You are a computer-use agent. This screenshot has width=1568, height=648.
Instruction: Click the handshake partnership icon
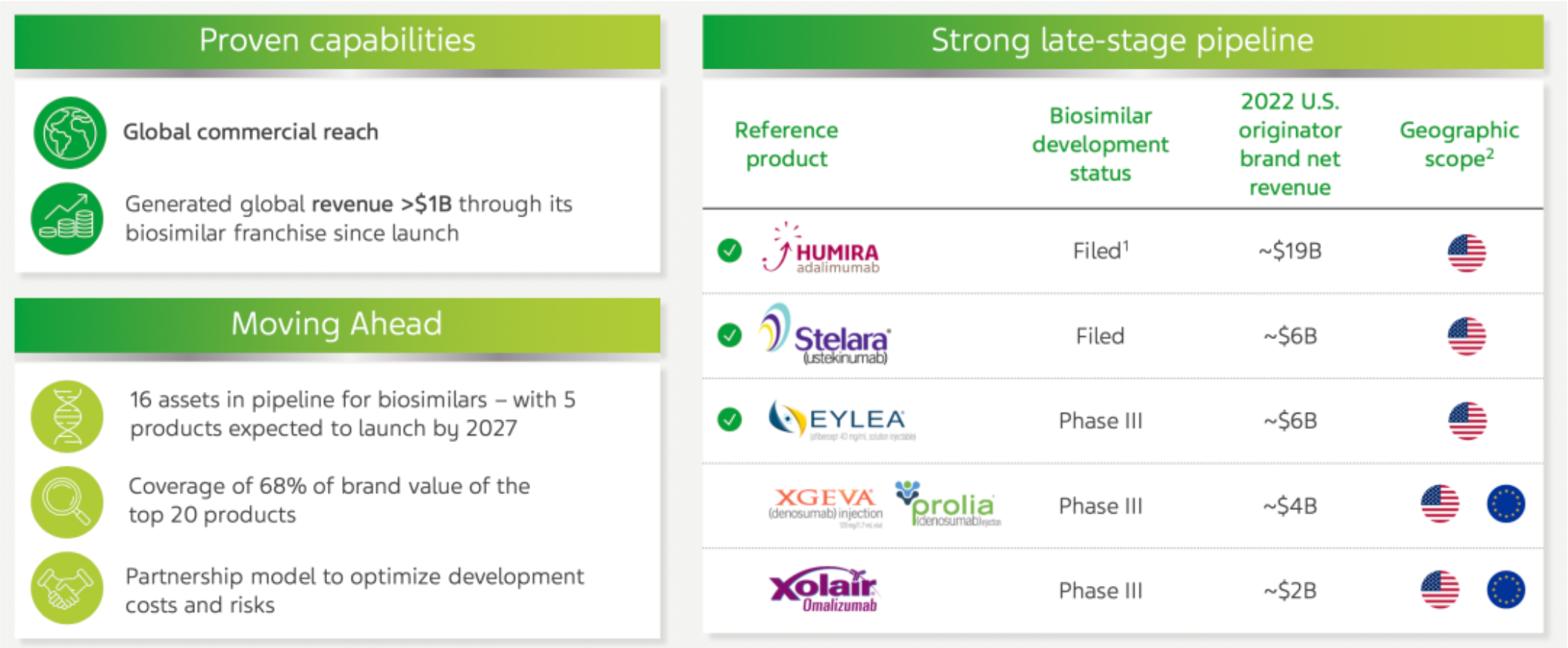tap(67, 588)
